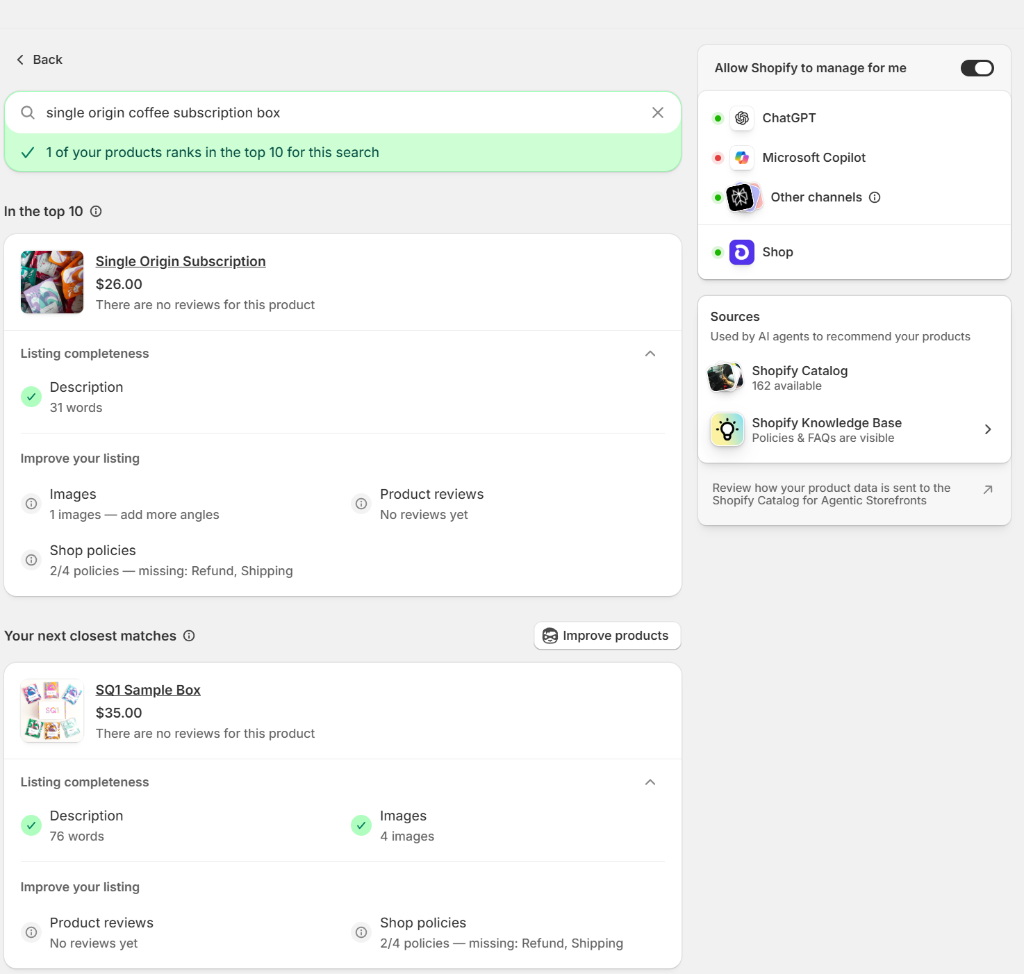Click 'Policies & FAQs are visible' text
This screenshot has width=1024, height=974.
click(823, 438)
